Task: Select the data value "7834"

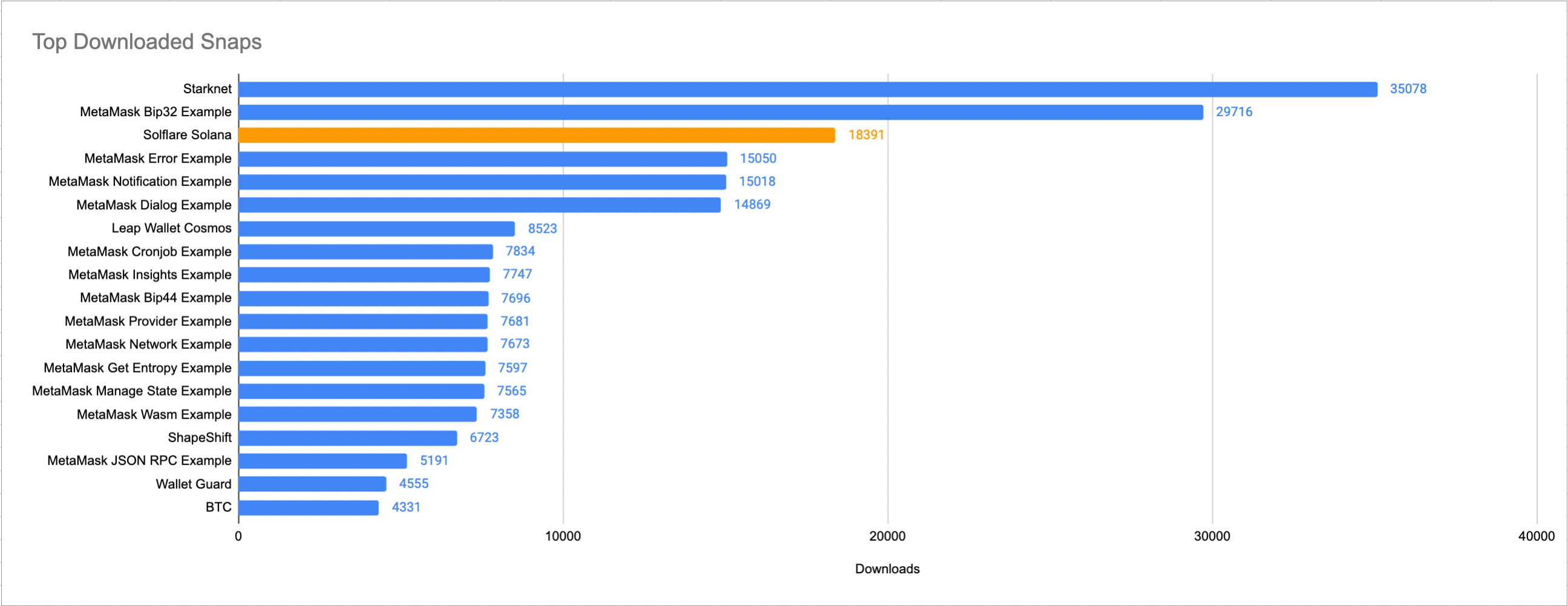Action: 520,251
